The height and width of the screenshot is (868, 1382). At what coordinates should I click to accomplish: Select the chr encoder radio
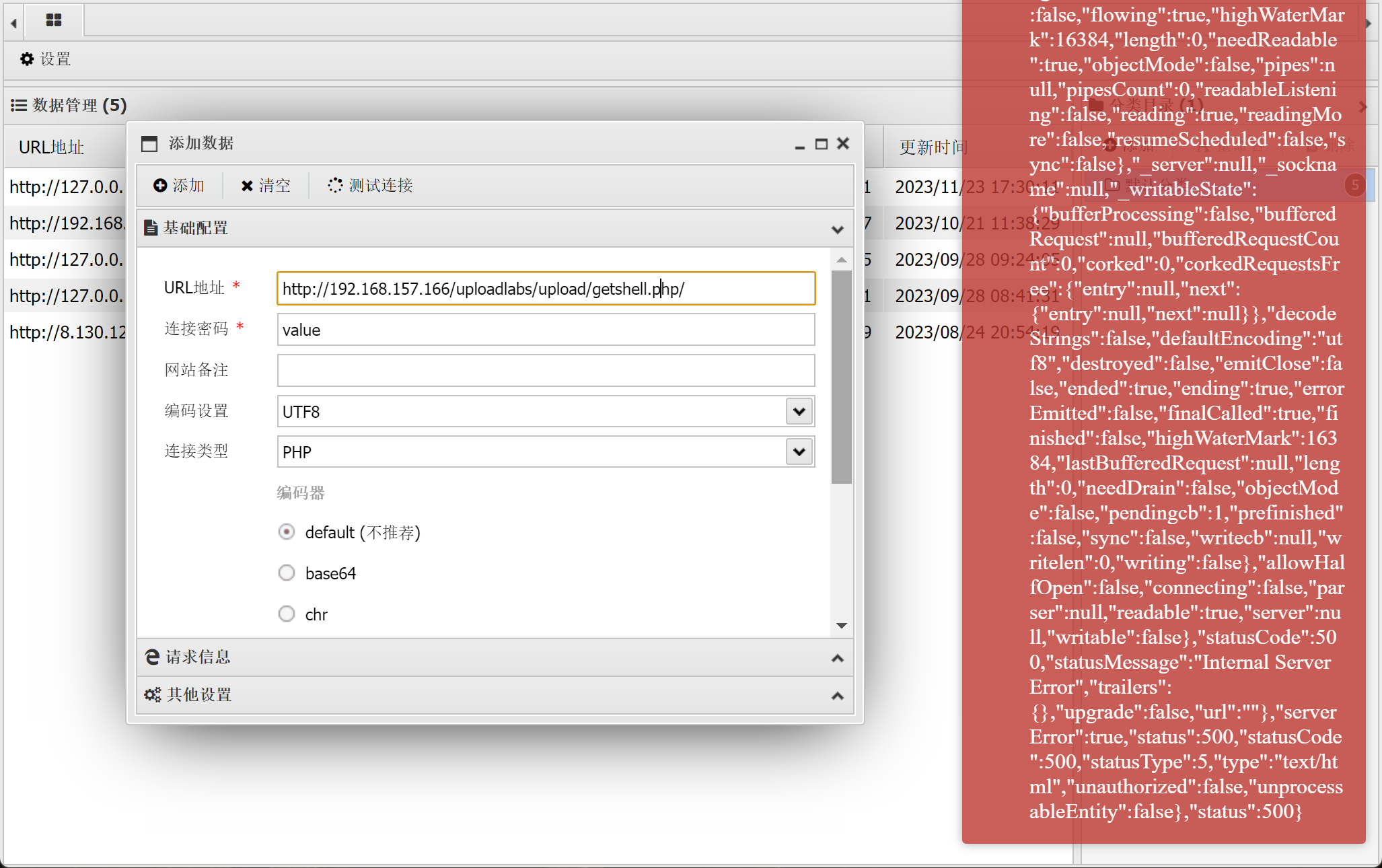click(287, 614)
